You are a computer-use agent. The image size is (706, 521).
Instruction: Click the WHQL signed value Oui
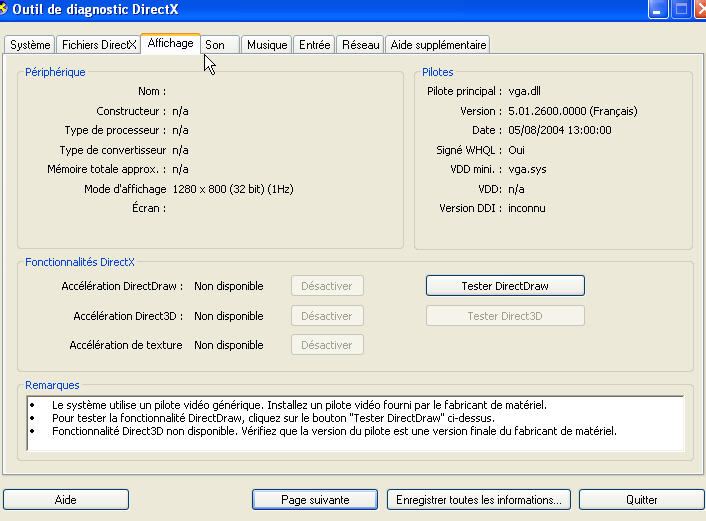(x=516, y=150)
